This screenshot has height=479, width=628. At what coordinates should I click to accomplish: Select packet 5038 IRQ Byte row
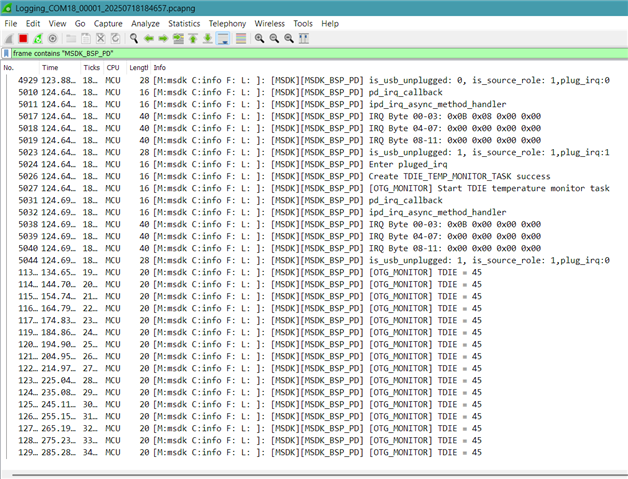314,225
